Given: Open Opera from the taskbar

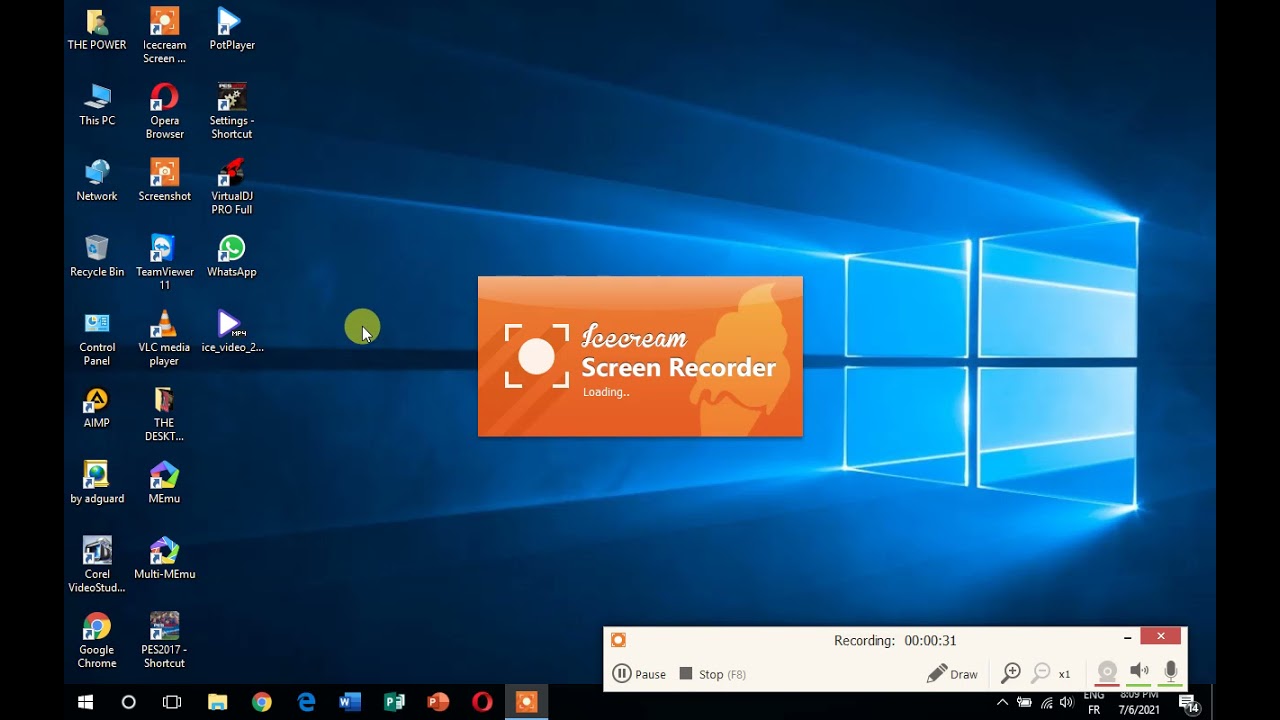Looking at the screenshot, I should [482, 702].
